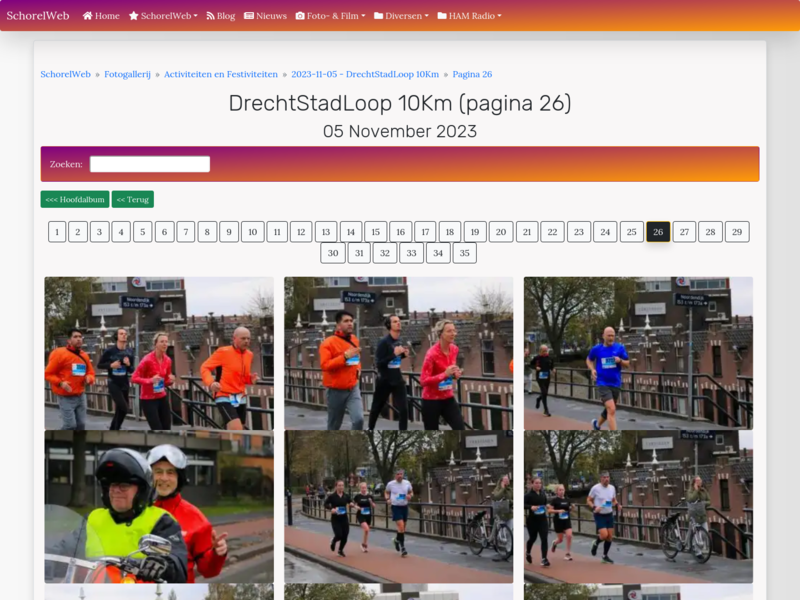Open photo of four runners in orange and pink
800x600 pixels.
[159, 353]
